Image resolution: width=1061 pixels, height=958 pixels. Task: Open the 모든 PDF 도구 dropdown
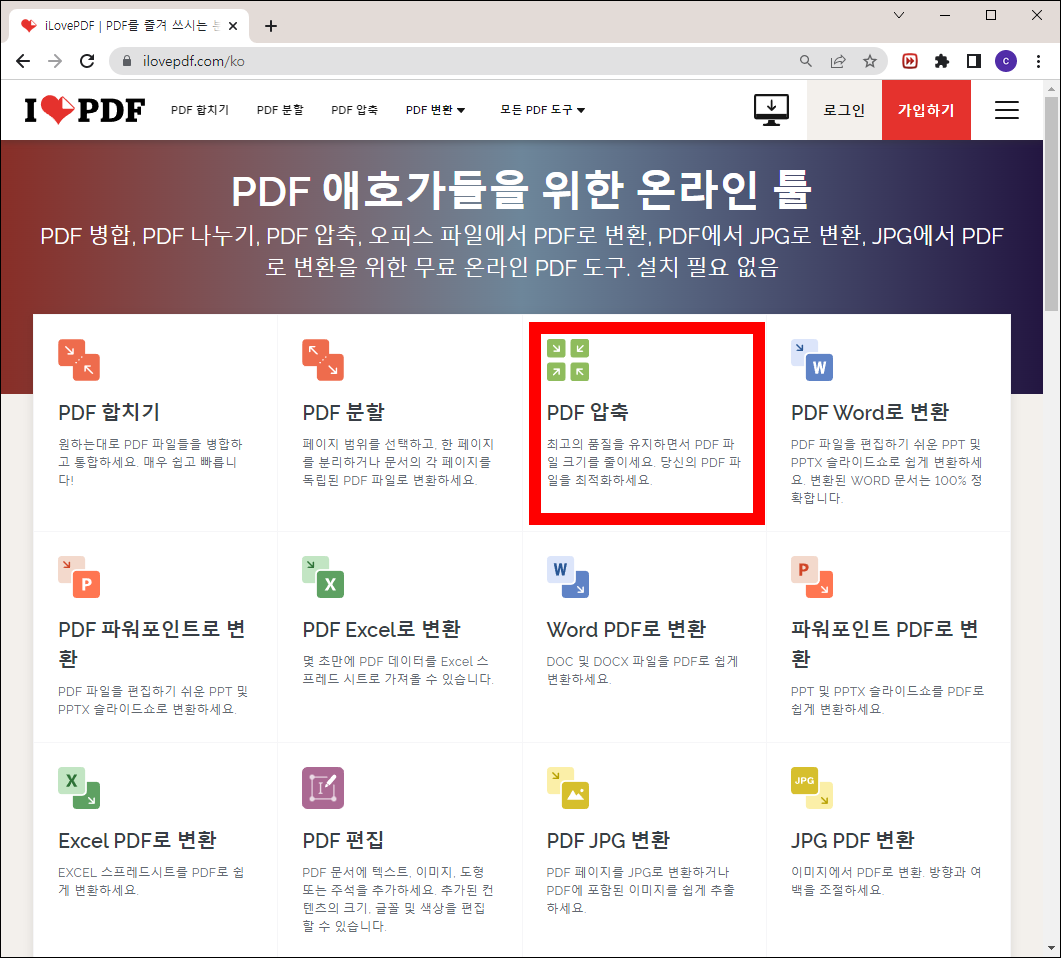tap(540, 110)
